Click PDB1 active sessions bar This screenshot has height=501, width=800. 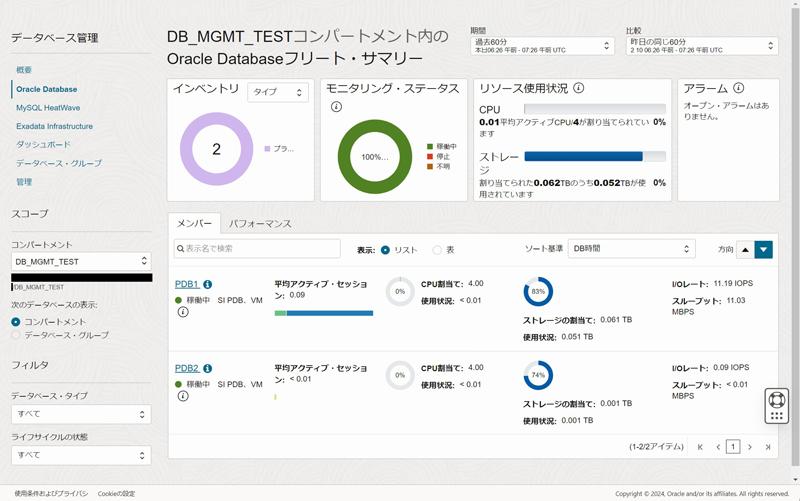coord(324,313)
